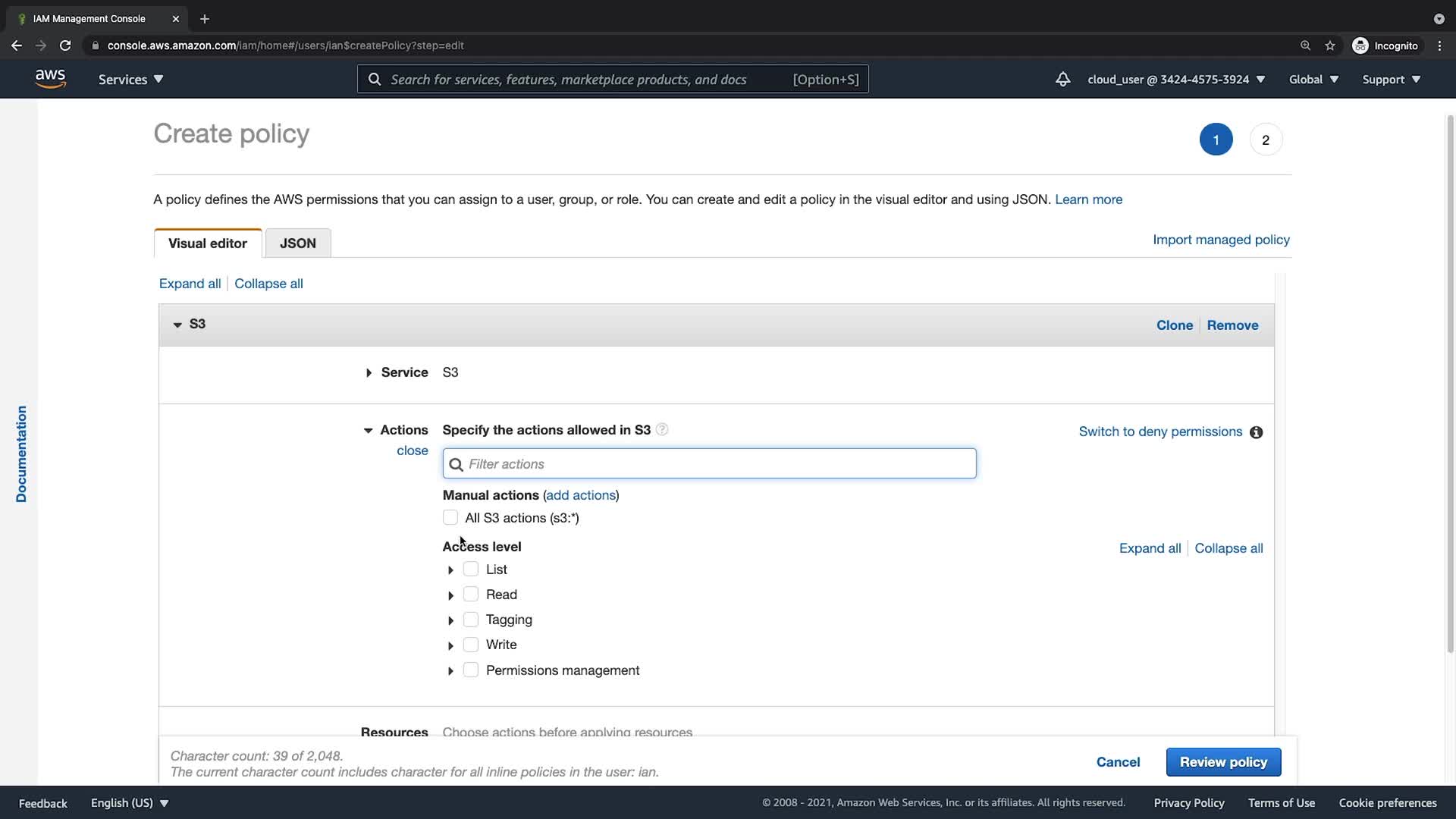Focus the Filter actions search field
This screenshot has width=1456, height=819.
coord(709,464)
